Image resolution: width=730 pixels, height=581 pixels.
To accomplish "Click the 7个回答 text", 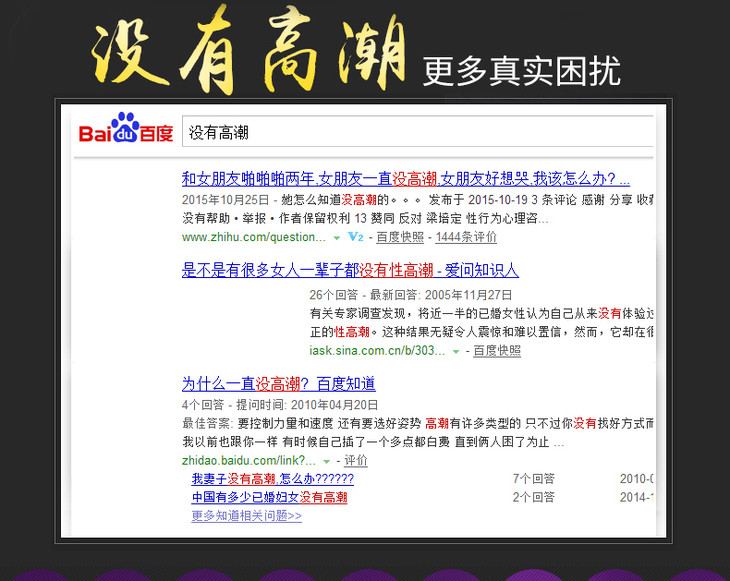I will coord(534,479).
